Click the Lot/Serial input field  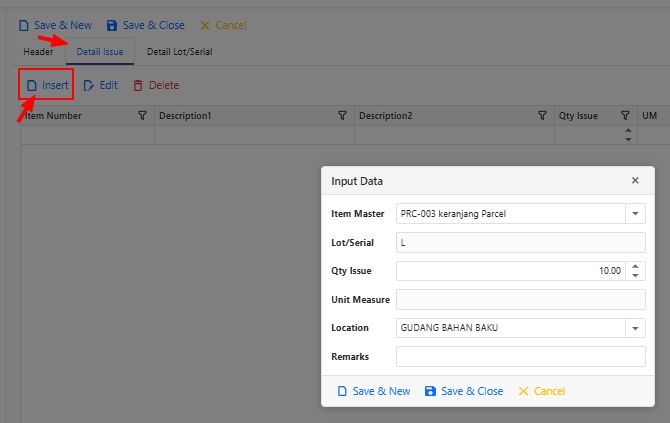(x=520, y=243)
